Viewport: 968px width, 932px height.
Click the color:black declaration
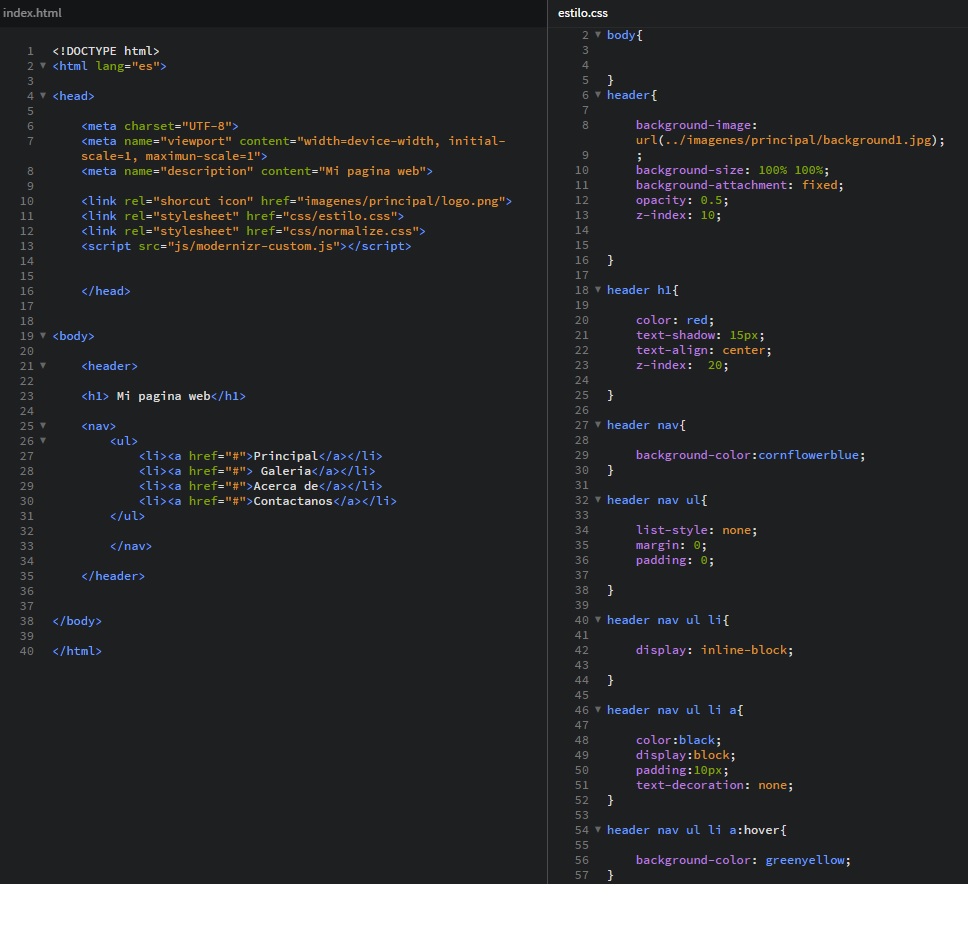point(678,739)
